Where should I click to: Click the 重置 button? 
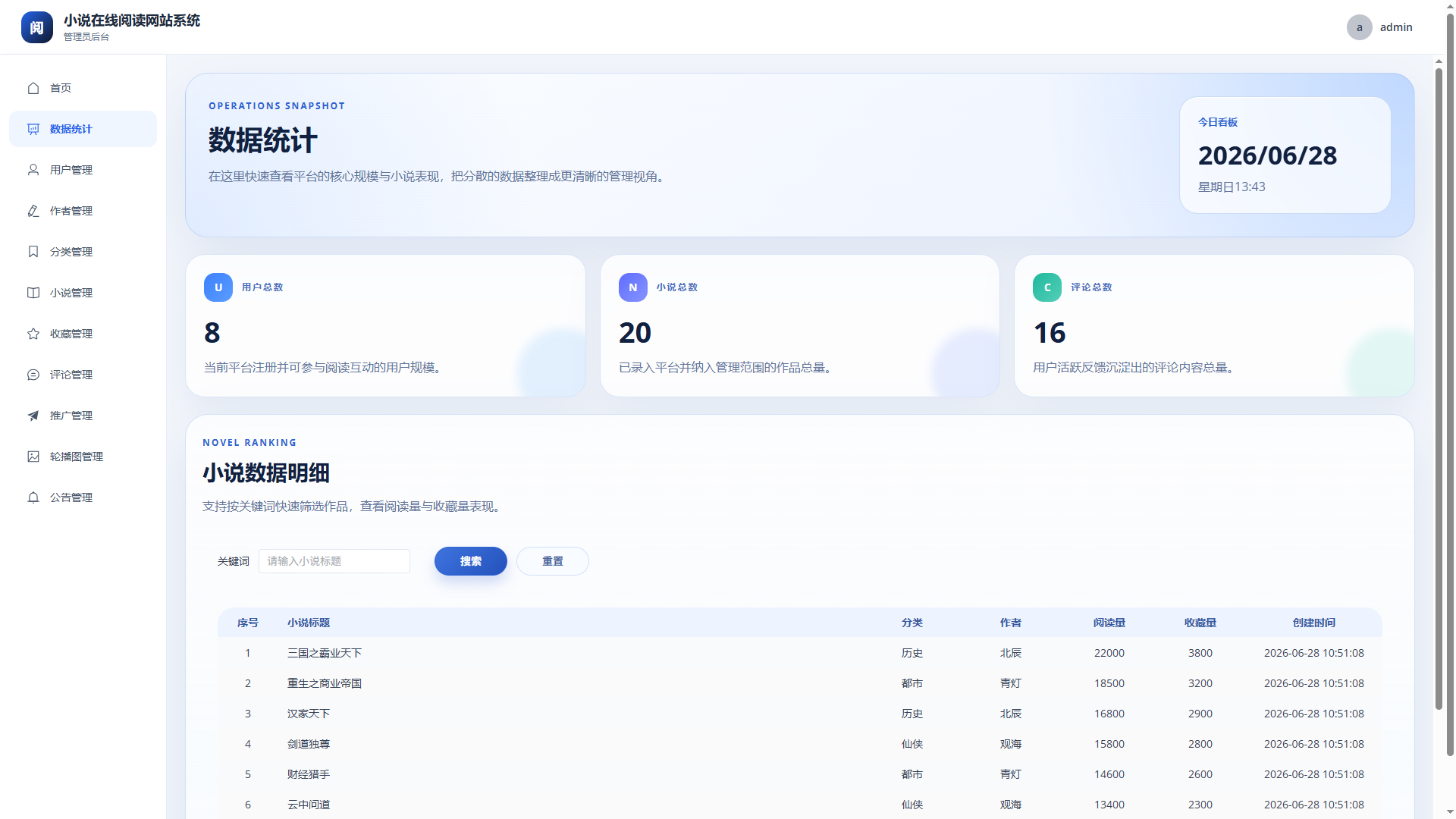553,561
